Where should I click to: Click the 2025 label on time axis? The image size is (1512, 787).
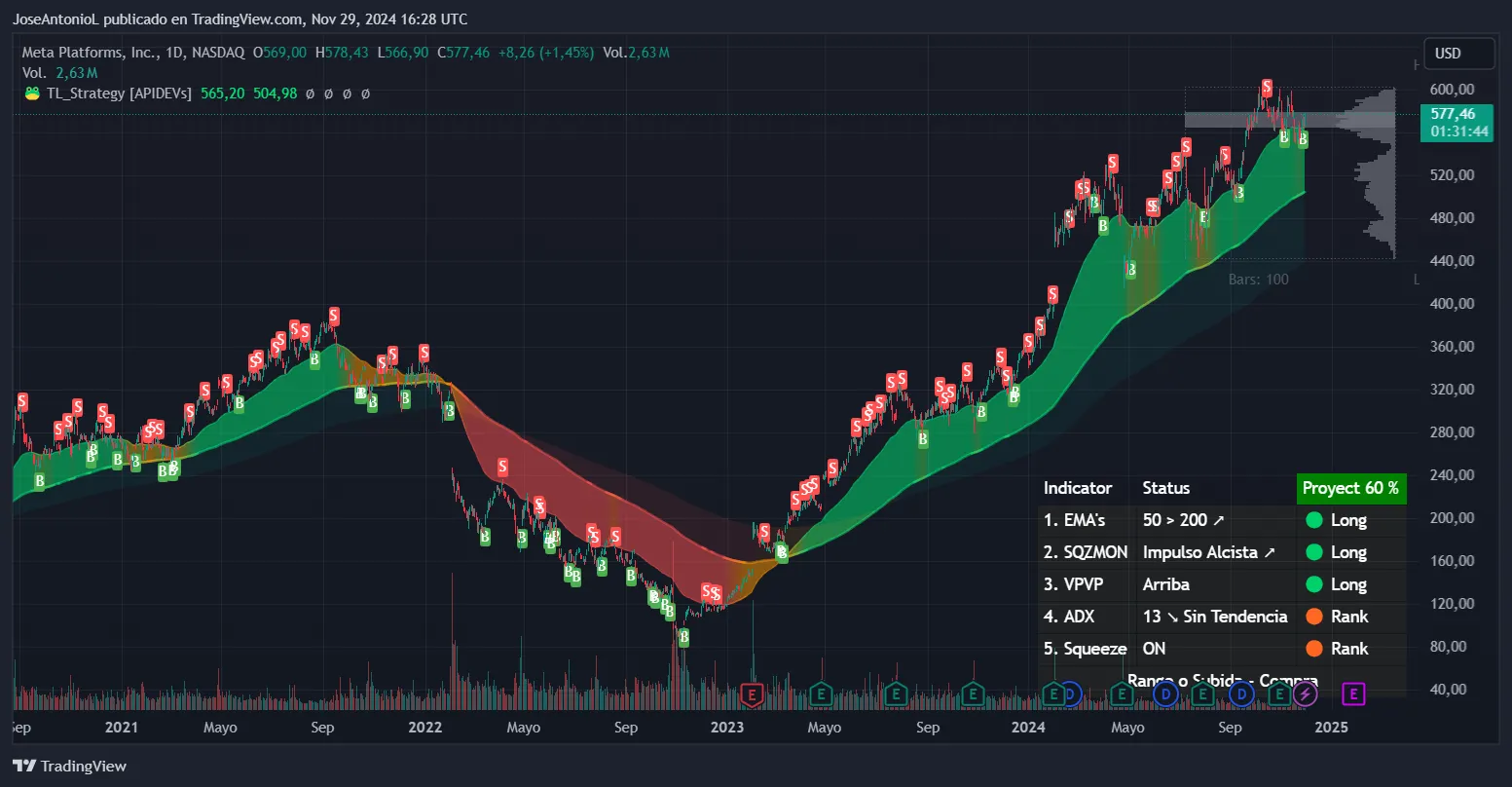point(1331,728)
